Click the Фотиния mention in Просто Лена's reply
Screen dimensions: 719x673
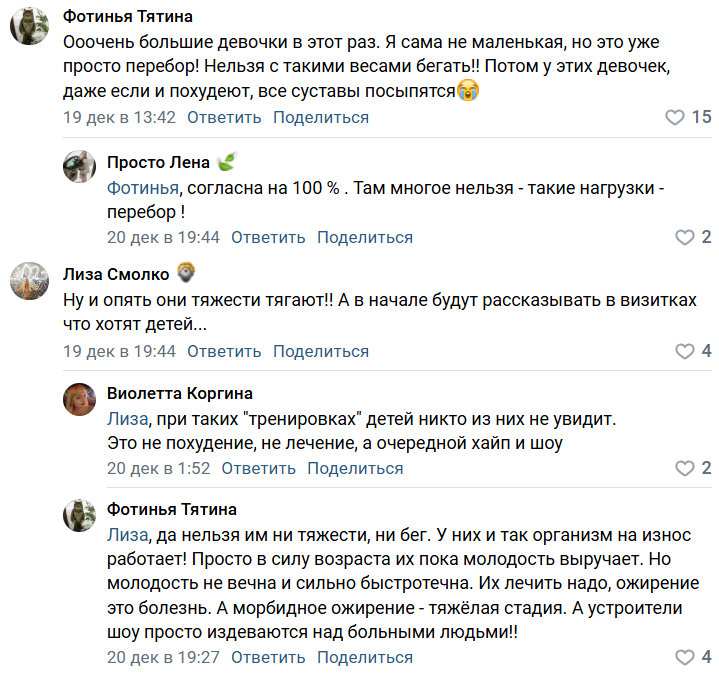click(x=143, y=188)
